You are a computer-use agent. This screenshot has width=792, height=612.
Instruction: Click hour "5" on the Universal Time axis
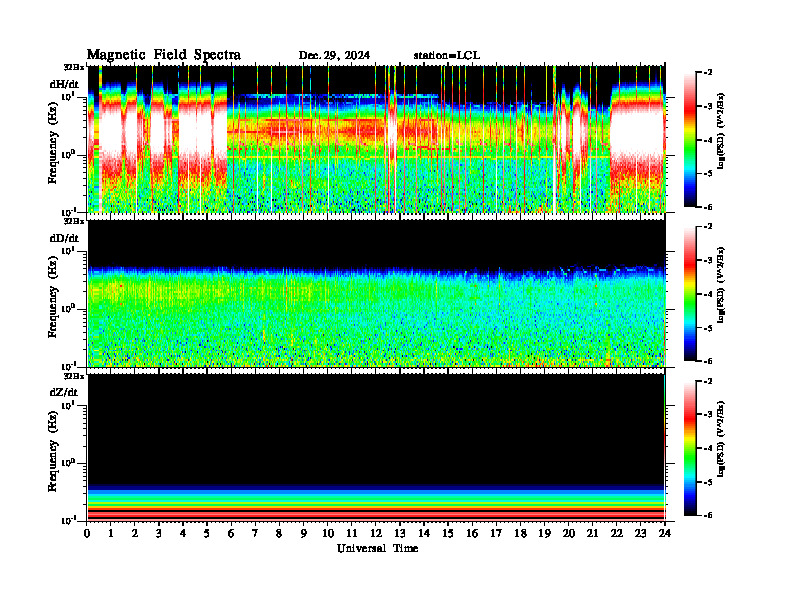207,533
